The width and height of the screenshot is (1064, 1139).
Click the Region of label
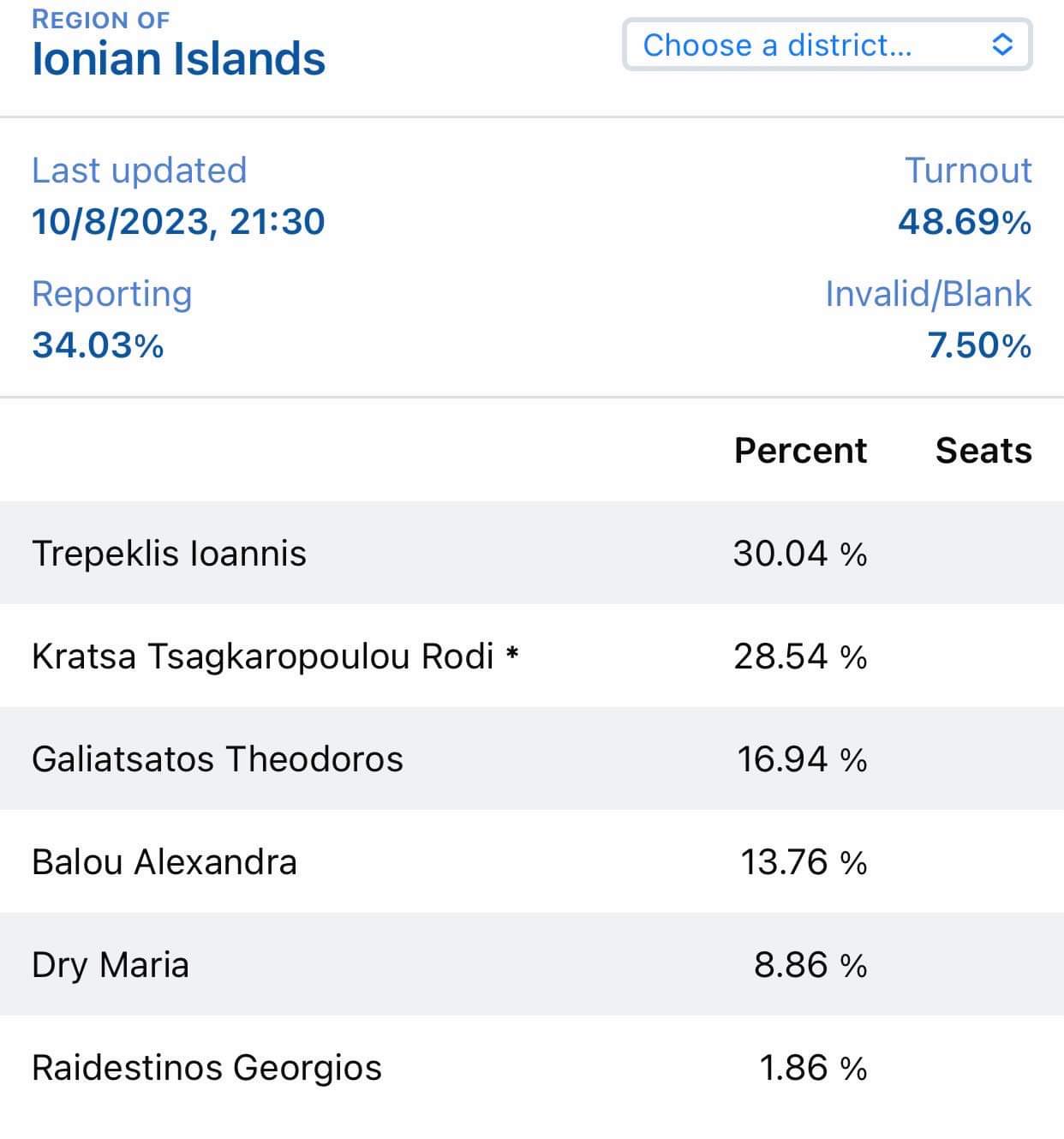click(x=100, y=19)
